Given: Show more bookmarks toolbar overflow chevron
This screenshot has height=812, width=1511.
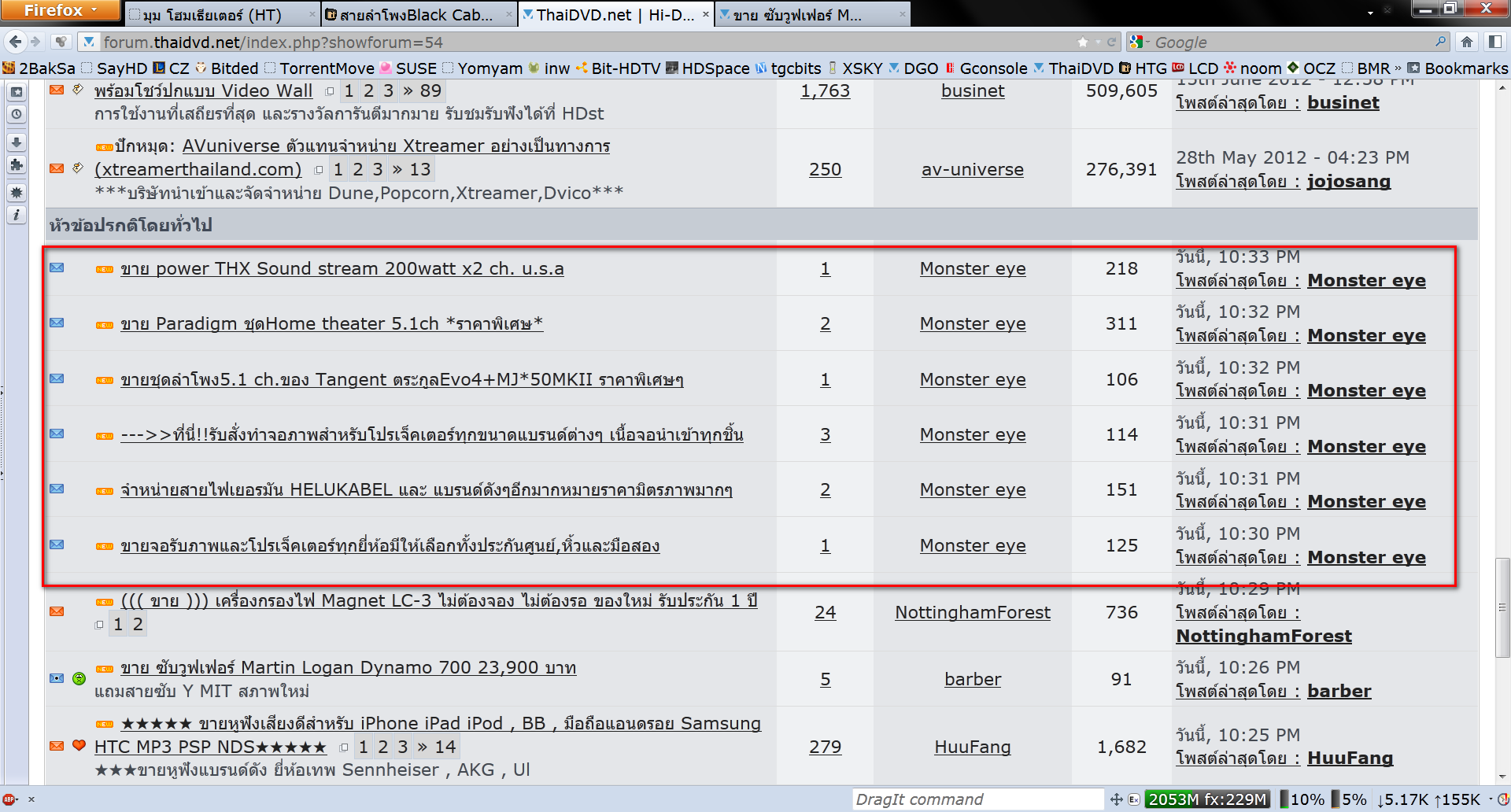Looking at the screenshot, I should (x=1398, y=68).
